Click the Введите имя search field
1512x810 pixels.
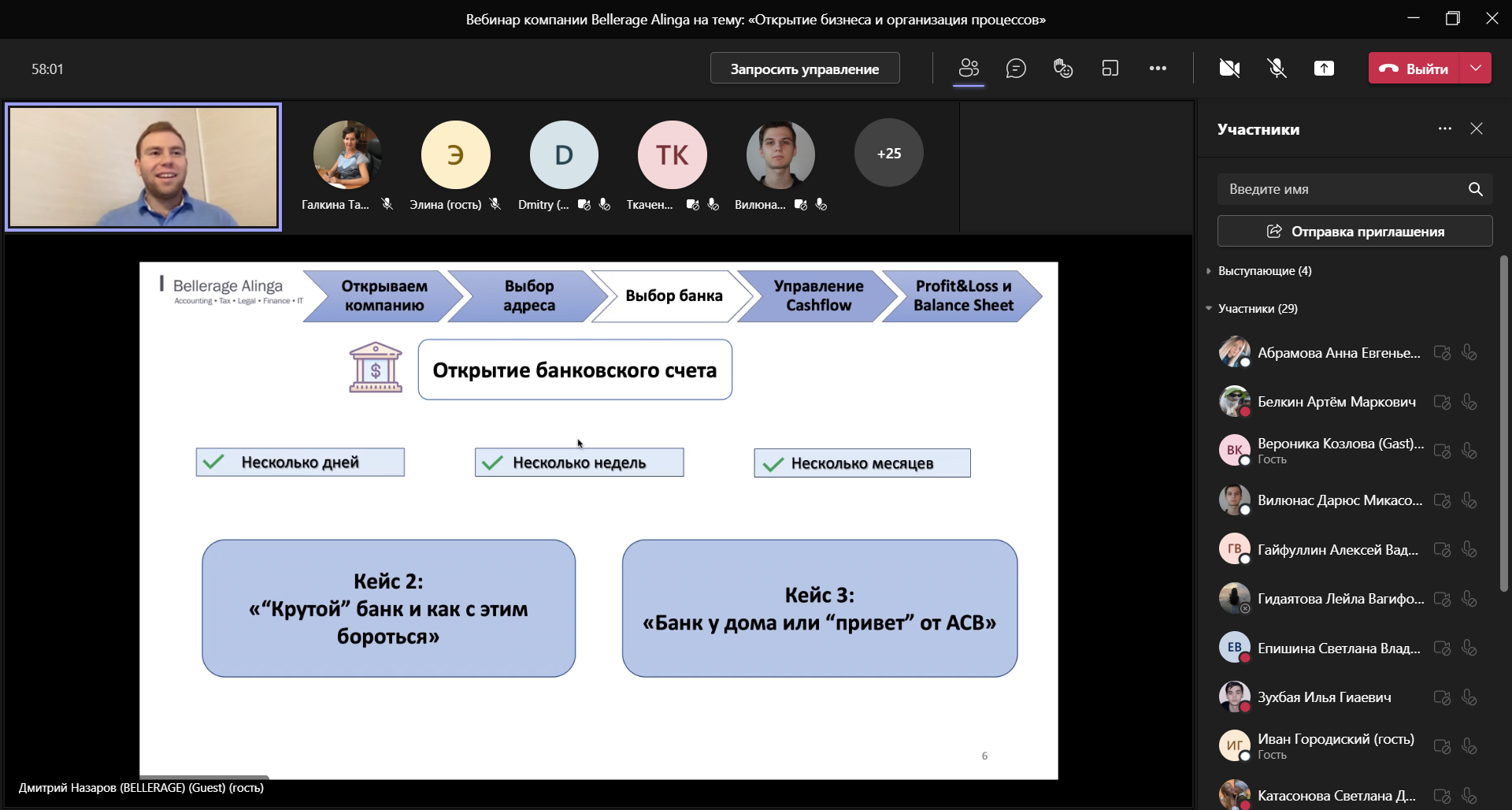[1354, 189]
